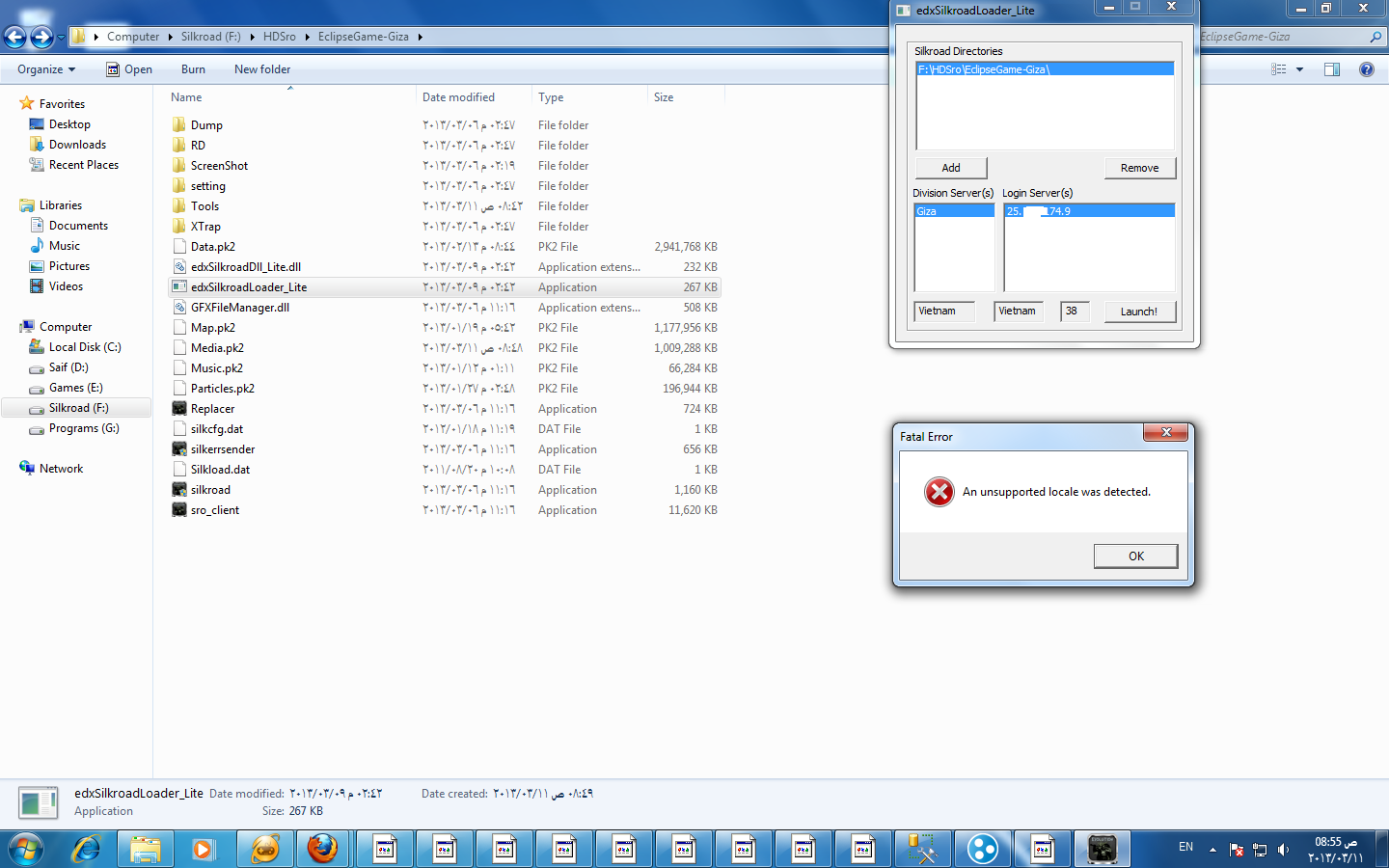This screenshot has height=868, width=1389.
Task: Select the Replacer application icon
Action: 179,408
